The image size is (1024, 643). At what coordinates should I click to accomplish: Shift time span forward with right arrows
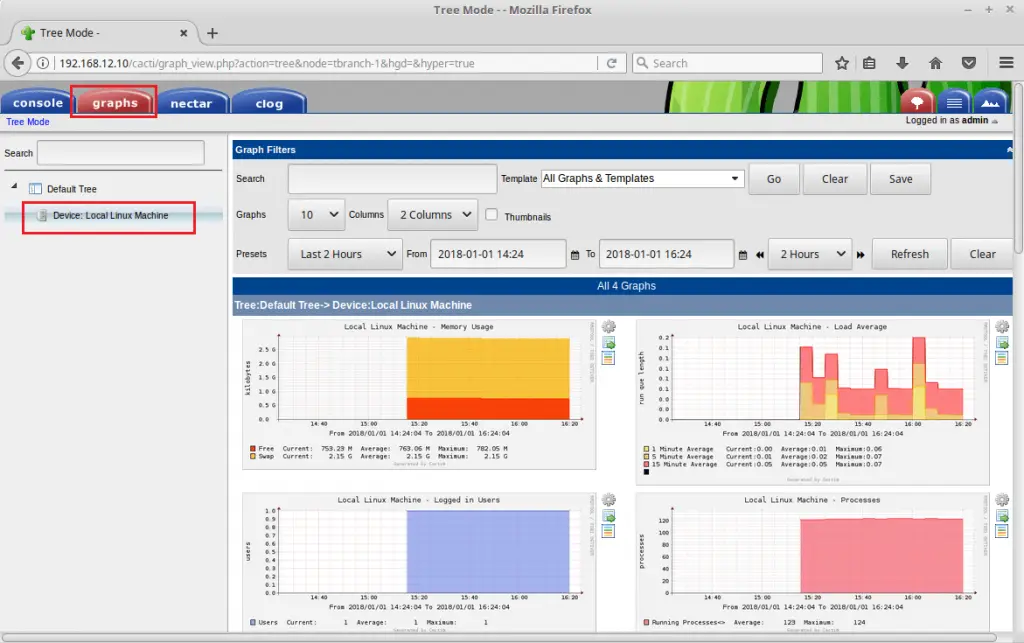861,255
